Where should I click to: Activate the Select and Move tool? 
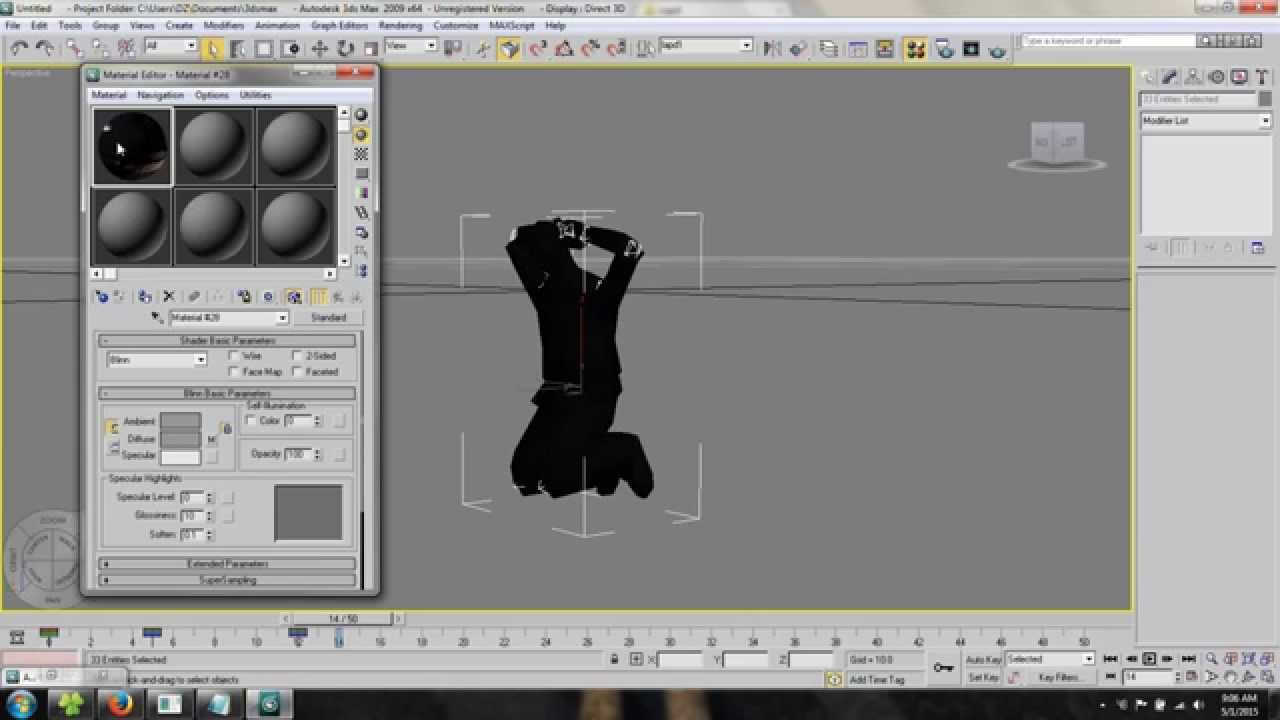coord(320,48)
